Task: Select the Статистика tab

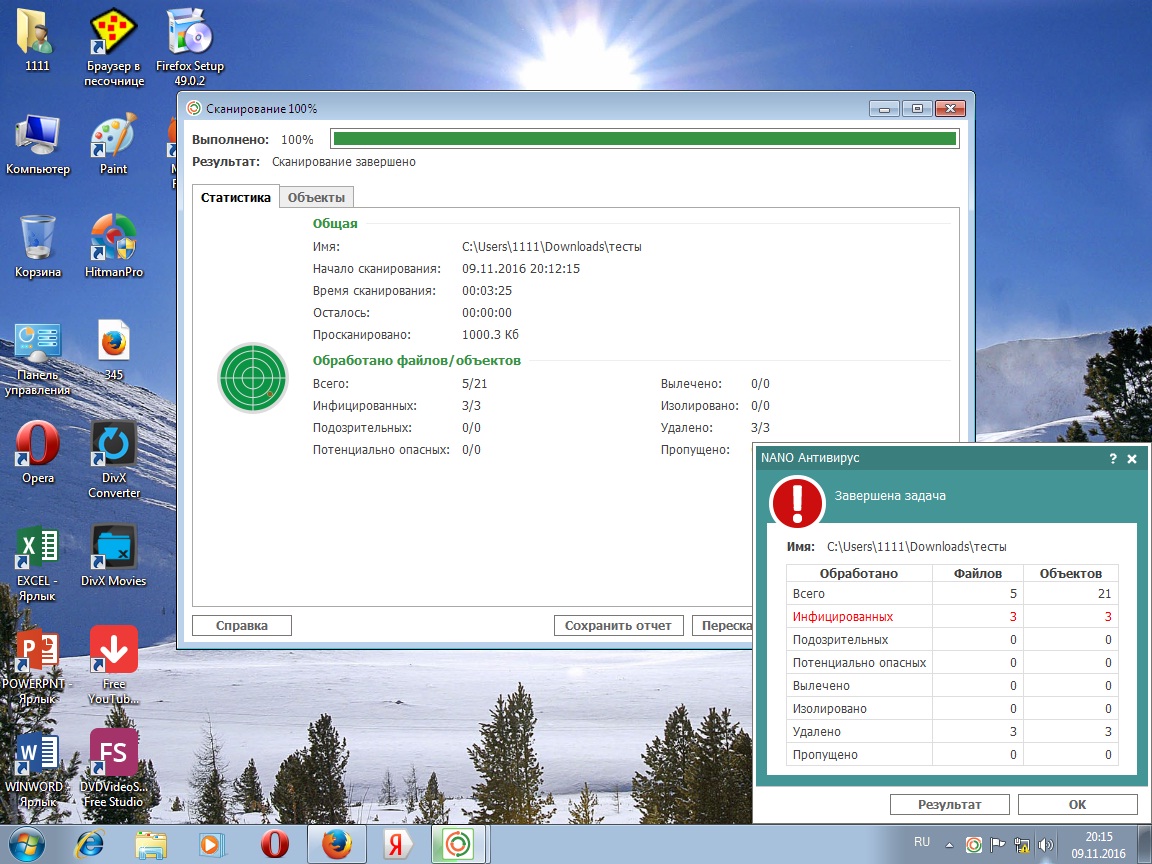Action: click(x=236, y=198)
